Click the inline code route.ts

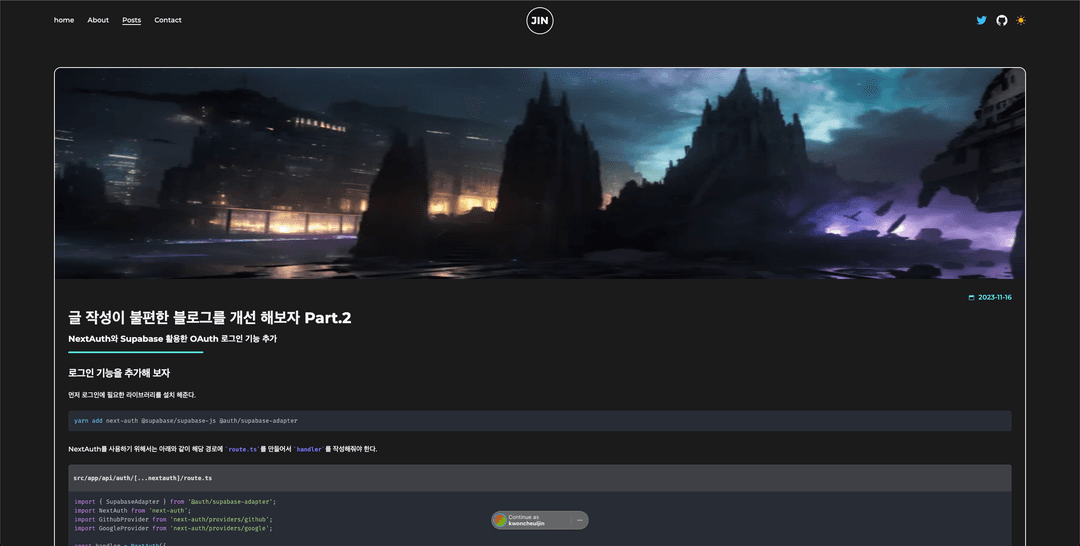(243, 449)
